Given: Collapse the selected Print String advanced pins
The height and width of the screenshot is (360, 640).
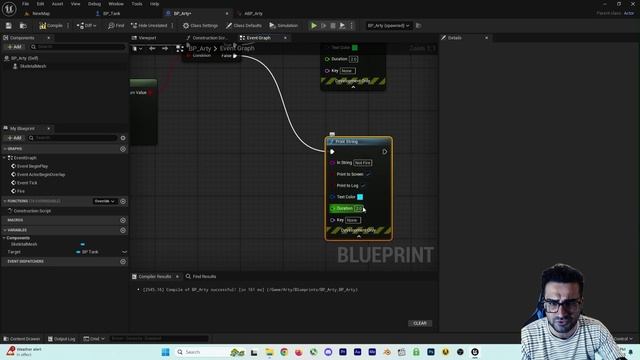Looking at the screenshot, I should coord(359,236).
